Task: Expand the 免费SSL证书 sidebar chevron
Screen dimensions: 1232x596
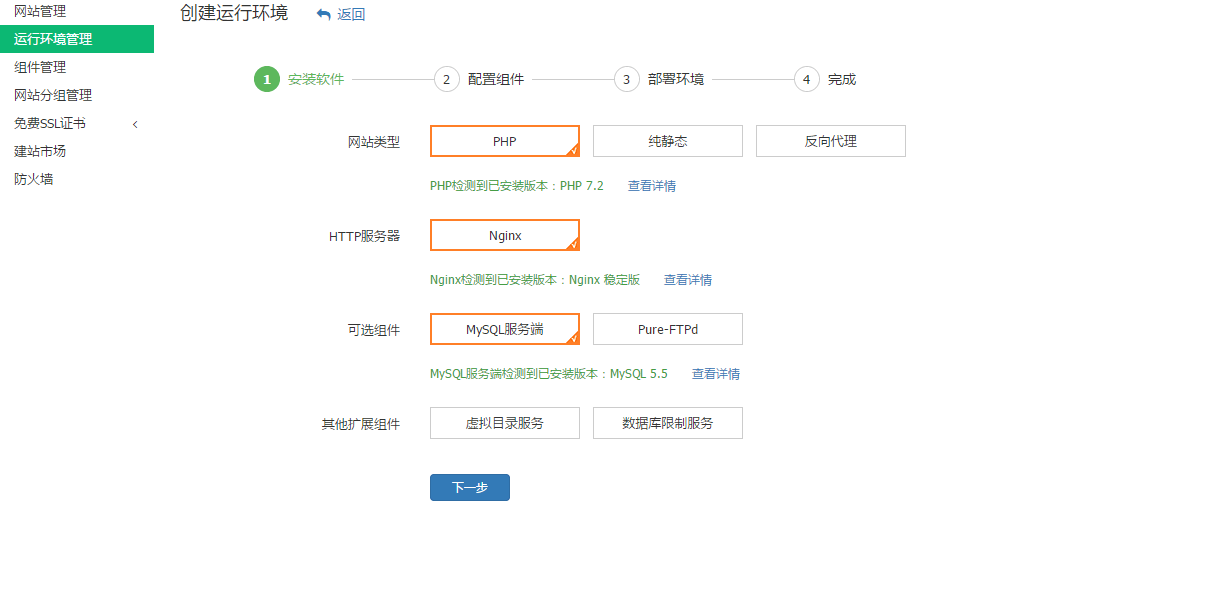Action: [135, 124]
